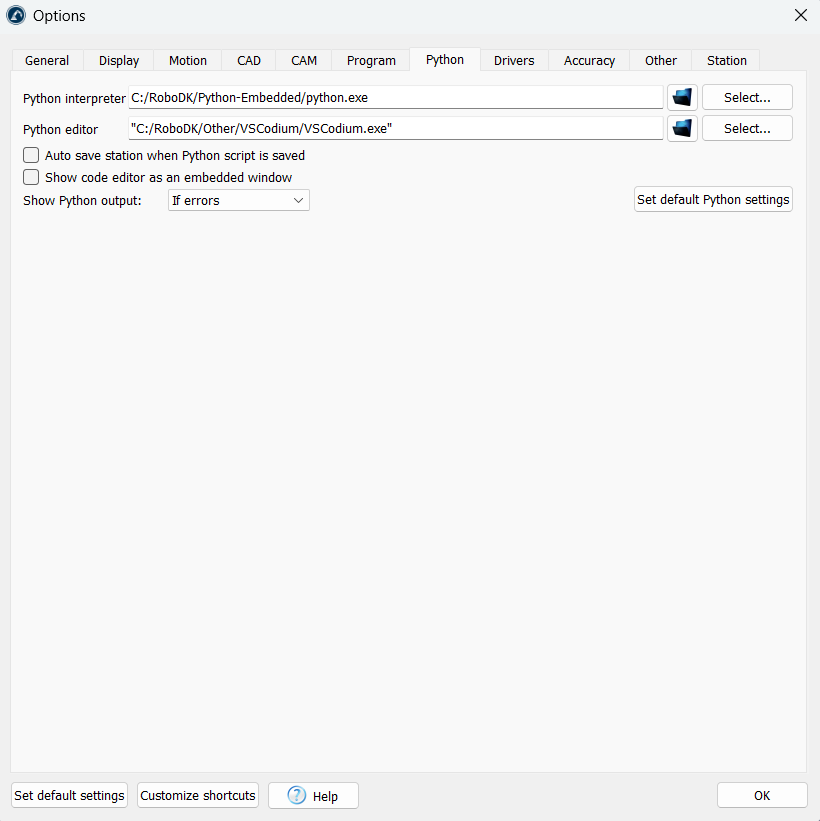Image resolution: width=820 pixels, height=821 pixels.
Task: Open the Motion tab
Action: [x=187, y=60]
